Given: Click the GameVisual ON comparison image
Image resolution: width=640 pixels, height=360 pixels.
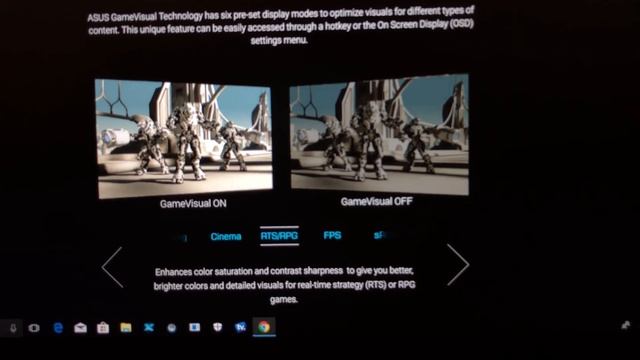Looking at the screenshot, I should 184,138.
